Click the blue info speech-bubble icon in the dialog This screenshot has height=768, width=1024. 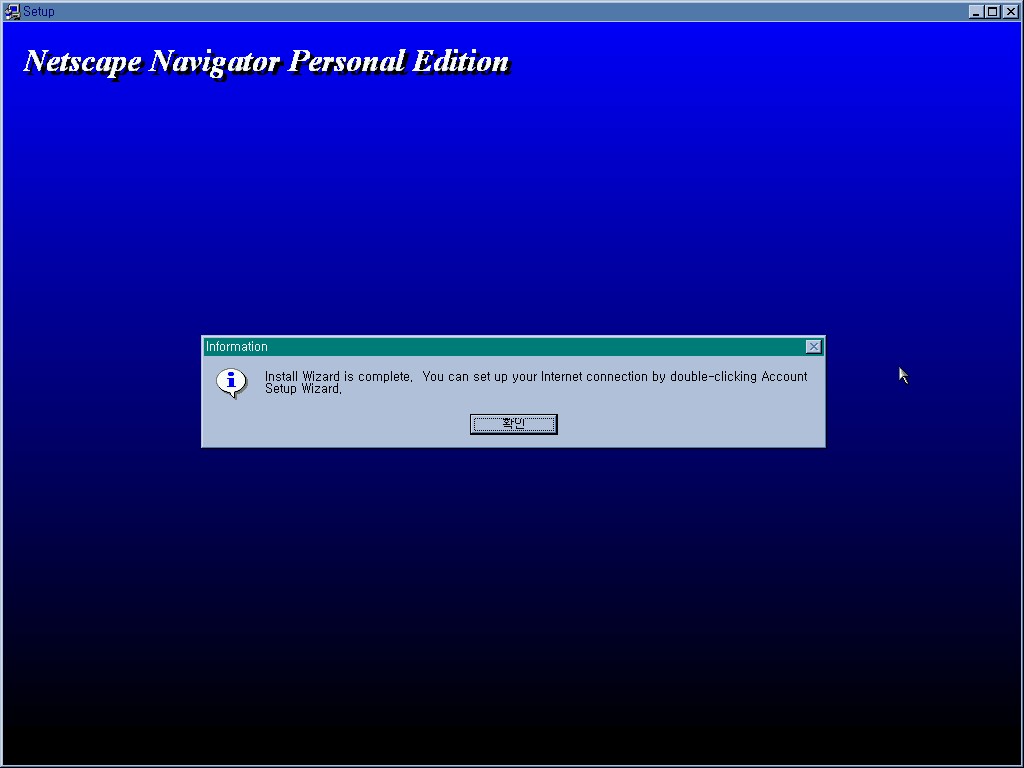click(x=232, y=383)
